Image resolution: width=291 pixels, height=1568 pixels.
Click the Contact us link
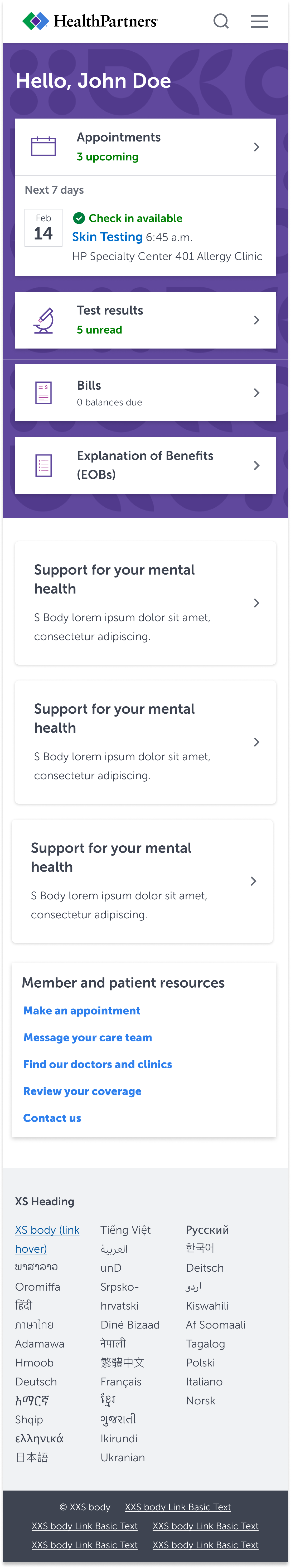[x=52, y=1118]
